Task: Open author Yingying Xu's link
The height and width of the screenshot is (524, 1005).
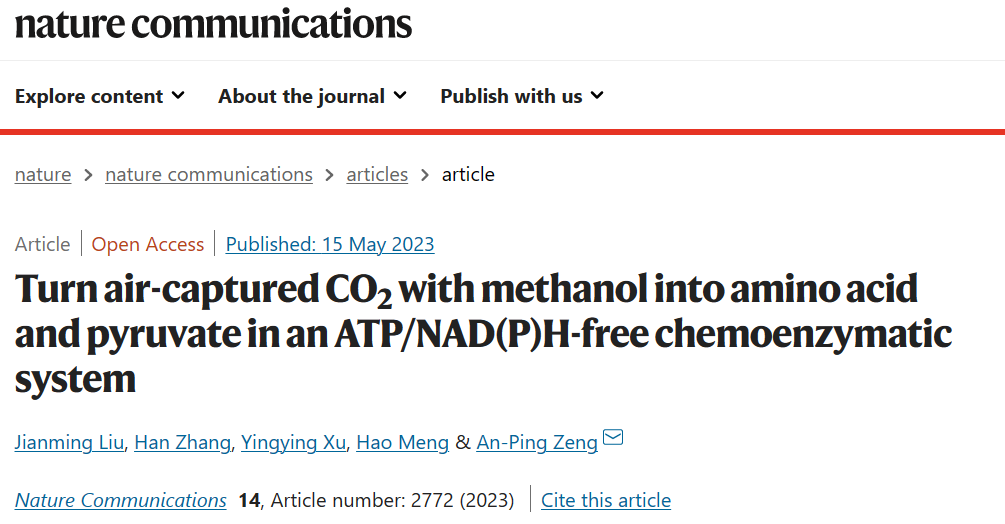Action: (x=294, y=443)
